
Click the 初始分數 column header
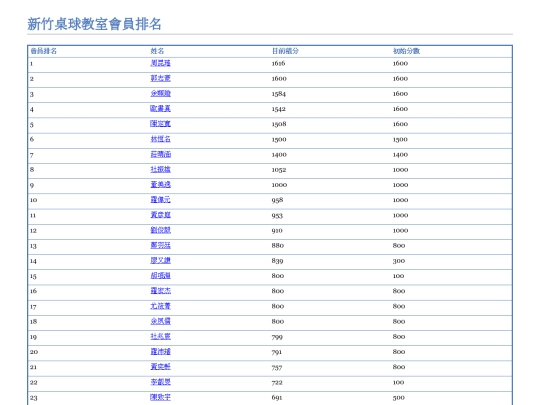click(406, 51)
